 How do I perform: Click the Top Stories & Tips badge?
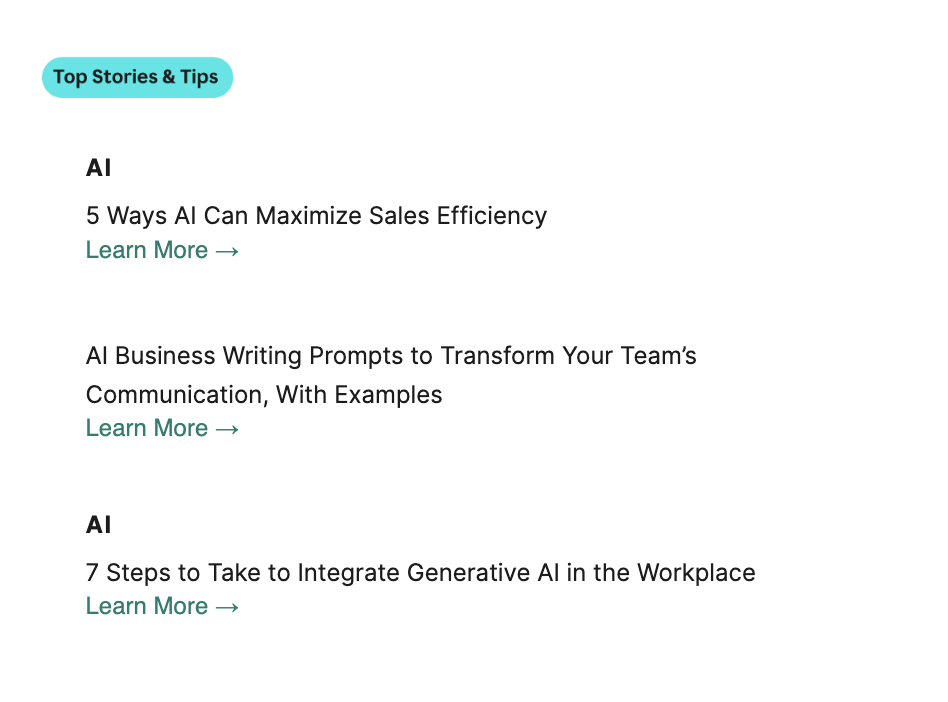(137, 77)
